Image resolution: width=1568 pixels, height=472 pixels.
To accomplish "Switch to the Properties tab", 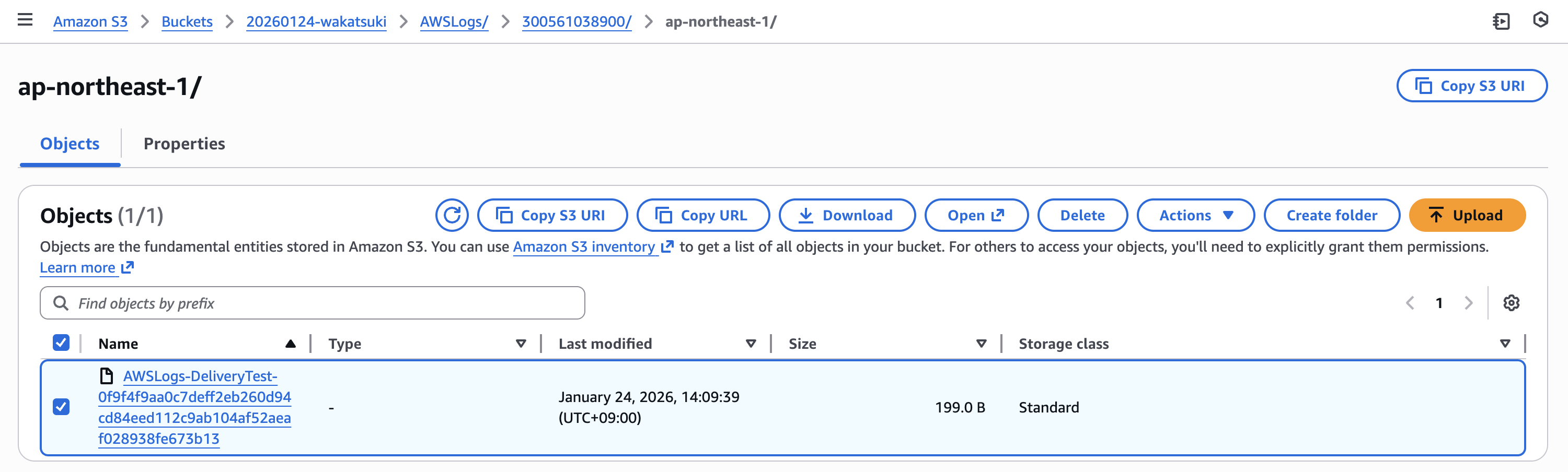I will [x=184, y=144].
